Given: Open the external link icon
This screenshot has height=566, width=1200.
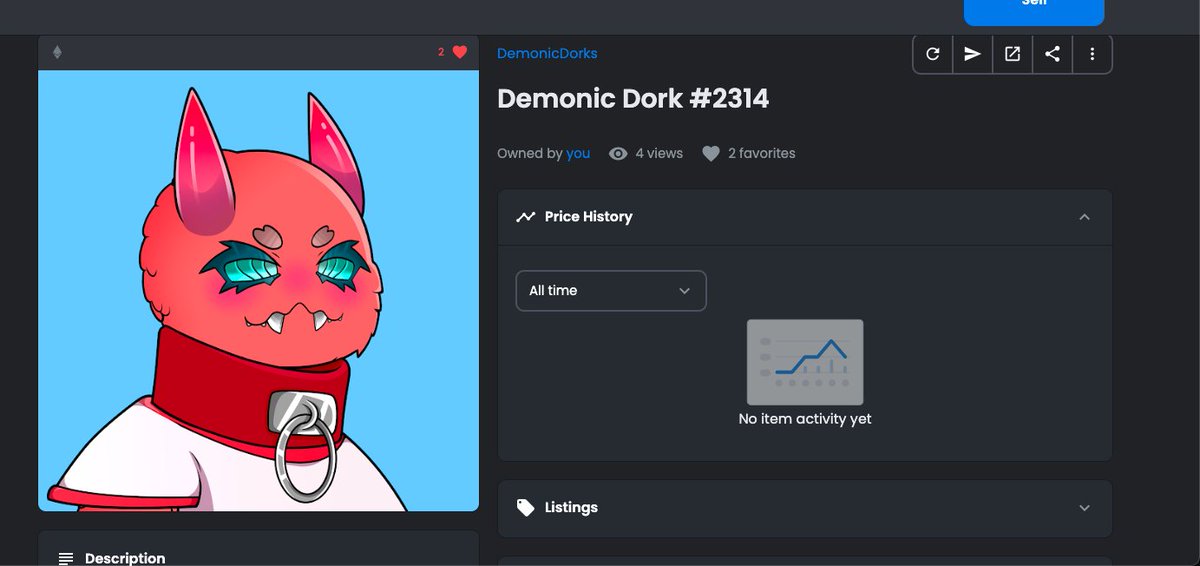Looking at the screenshot, I should pyautogui.click(x=1012, y=54).
